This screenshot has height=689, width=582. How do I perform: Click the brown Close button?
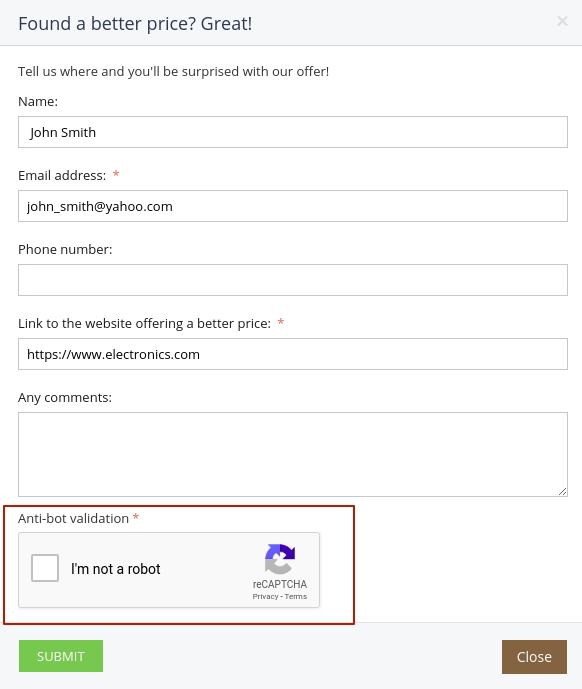coord(534,657)
